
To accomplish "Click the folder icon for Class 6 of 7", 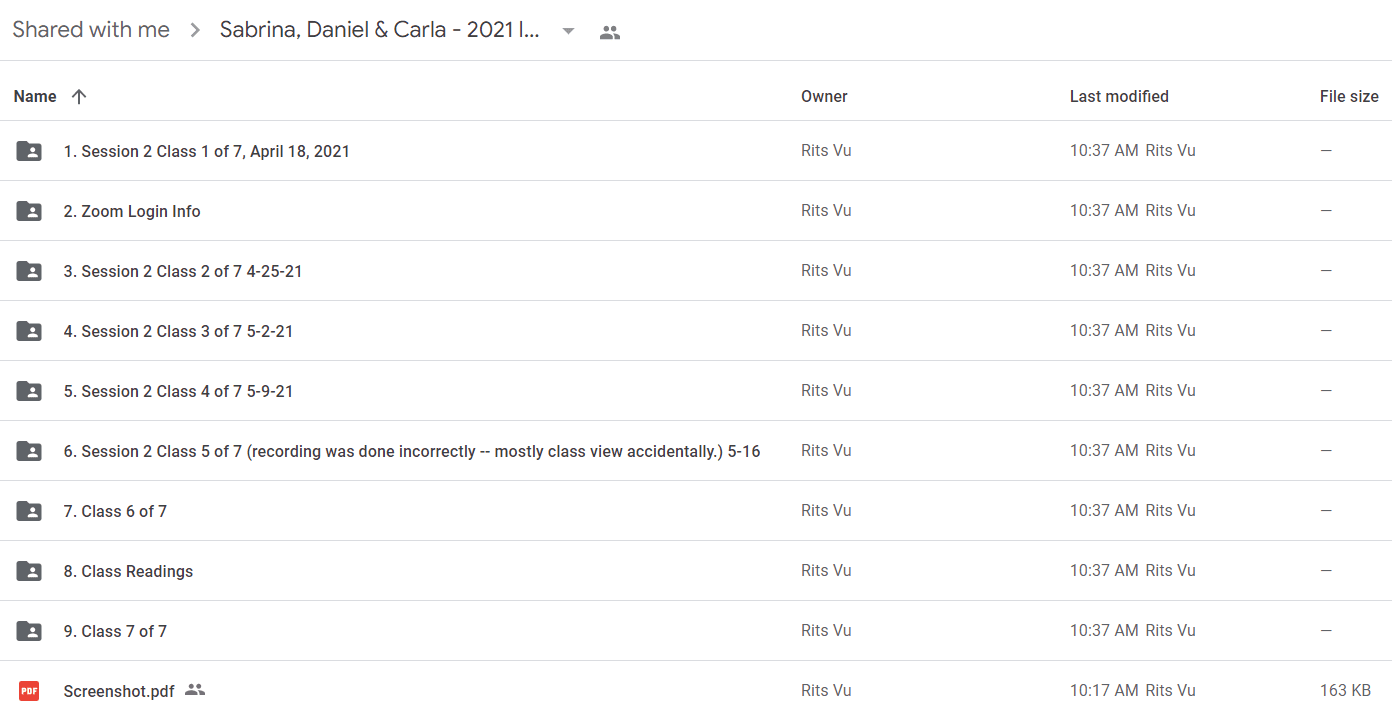I will coord(29,511).
